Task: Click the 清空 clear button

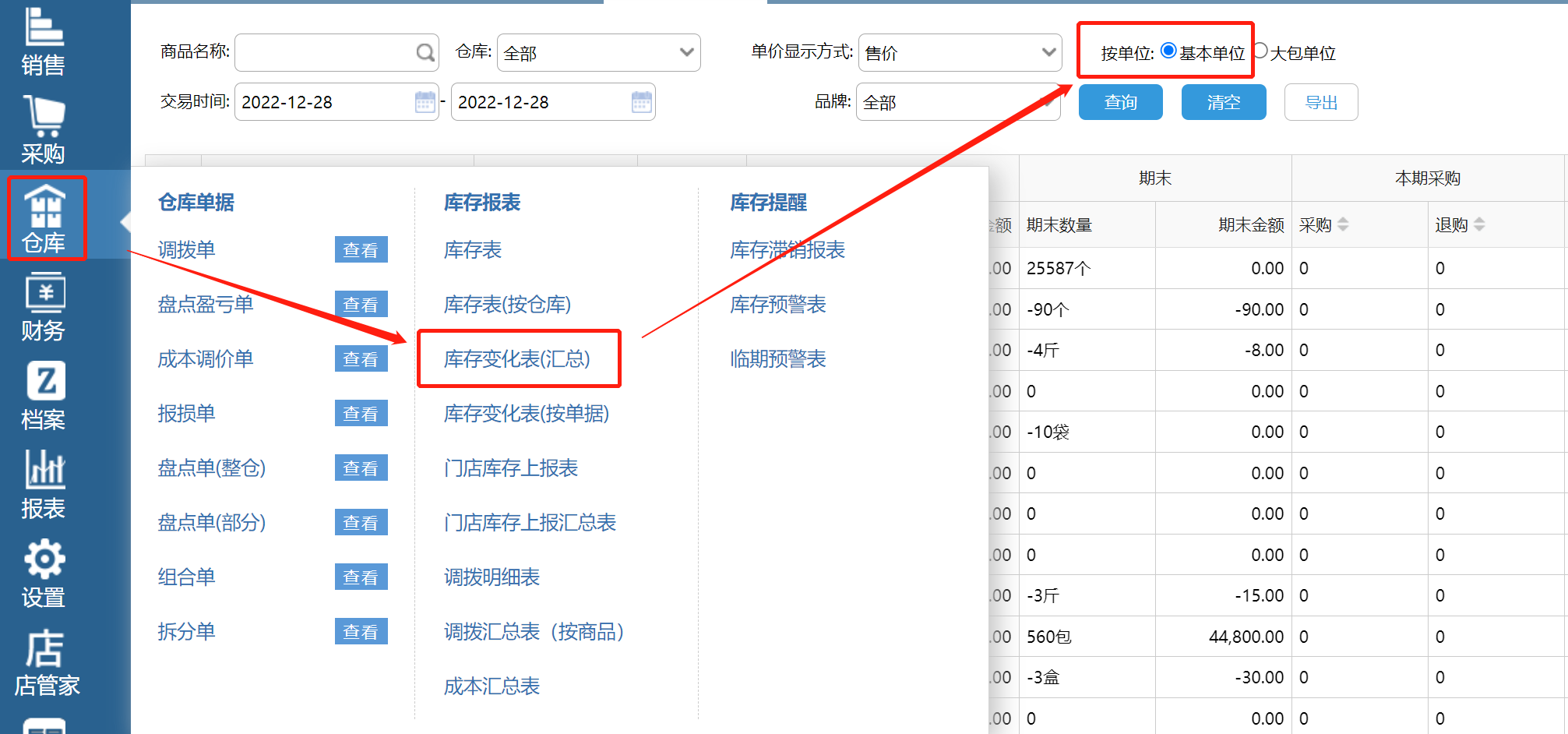Action: coord(1224,102)
